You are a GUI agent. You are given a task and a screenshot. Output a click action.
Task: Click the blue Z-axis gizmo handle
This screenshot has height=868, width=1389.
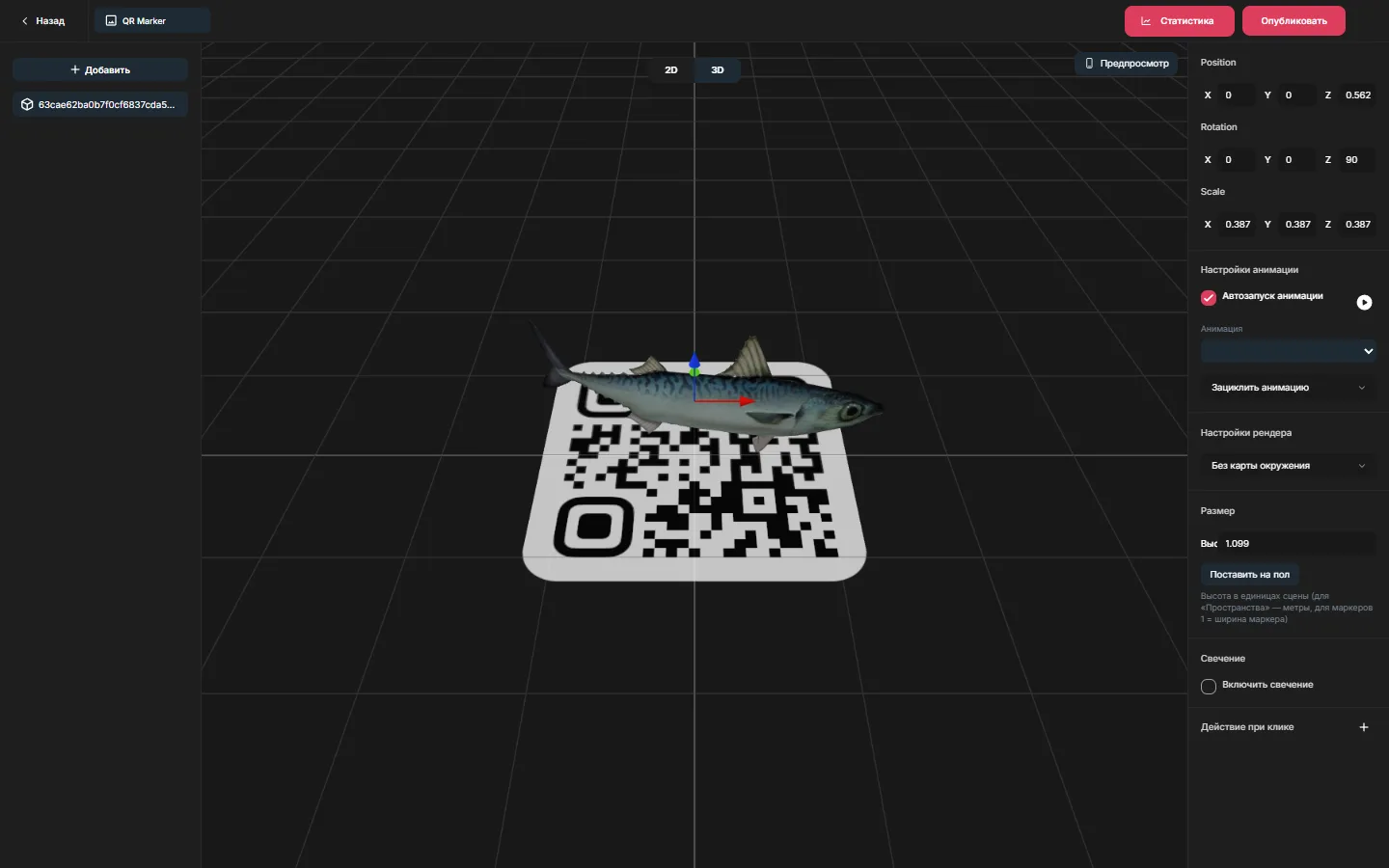click(x=694, y=361)
